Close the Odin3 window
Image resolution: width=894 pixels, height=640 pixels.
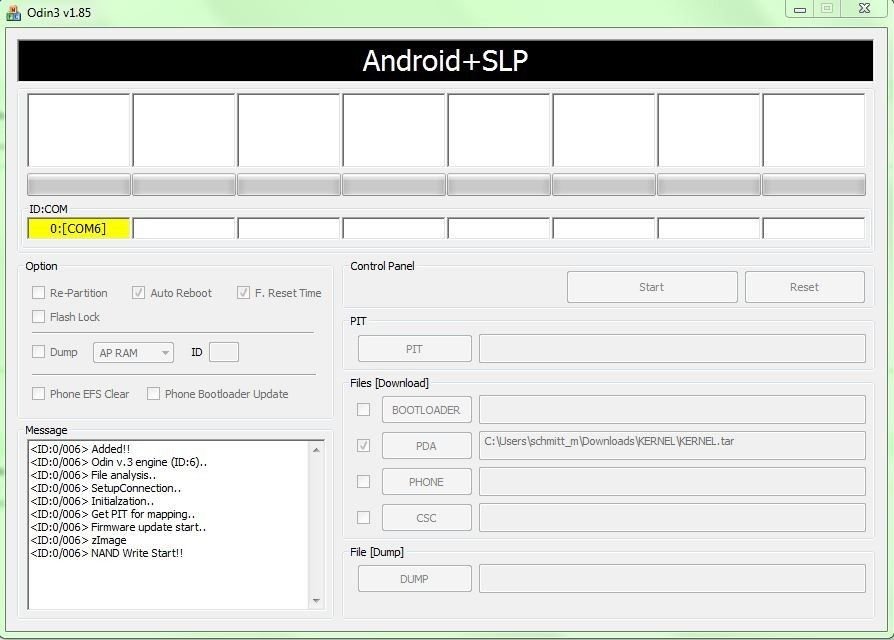pyautogui.click(x=864, y=9)
